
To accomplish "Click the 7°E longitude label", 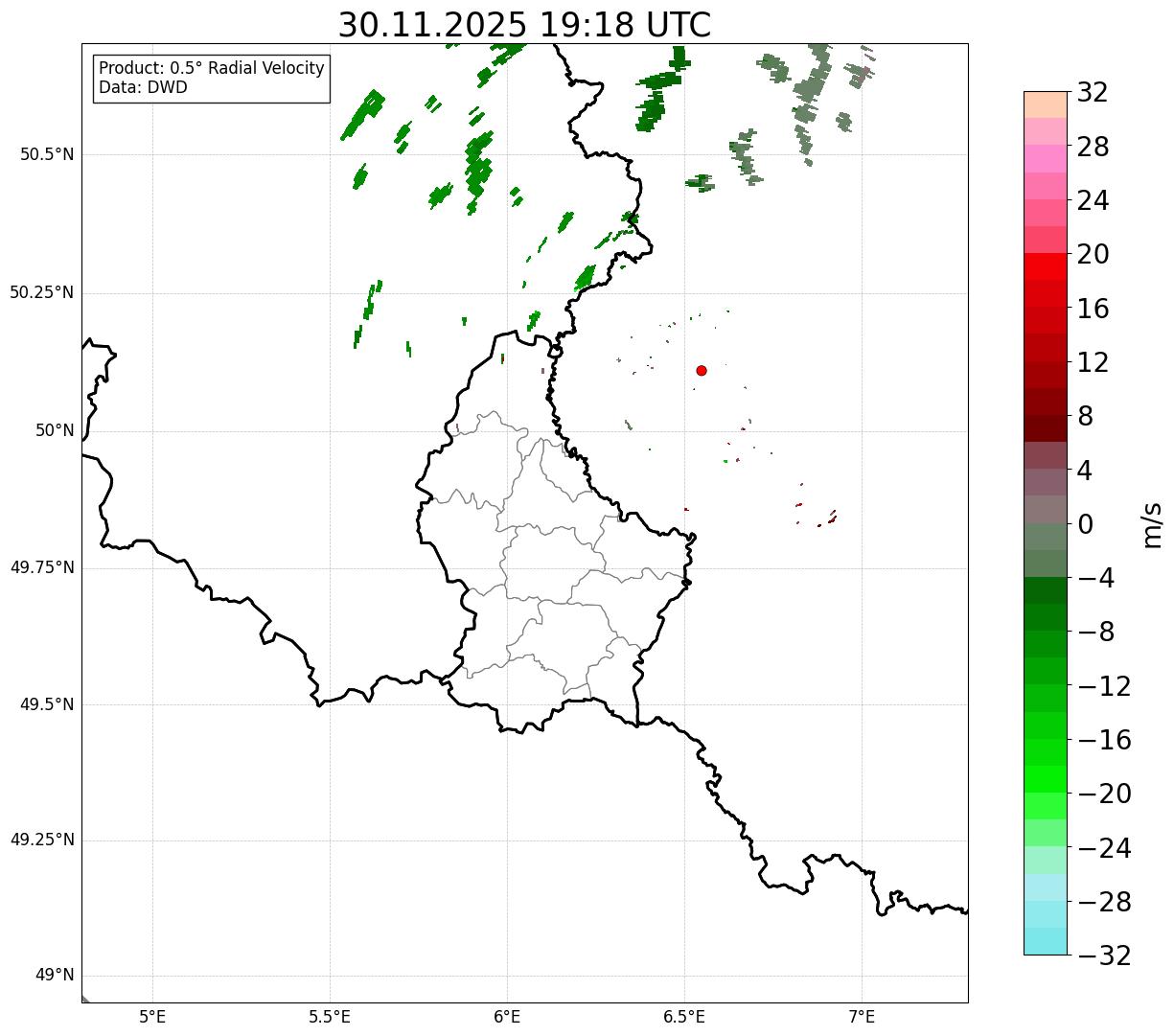I will (862, 1017).
